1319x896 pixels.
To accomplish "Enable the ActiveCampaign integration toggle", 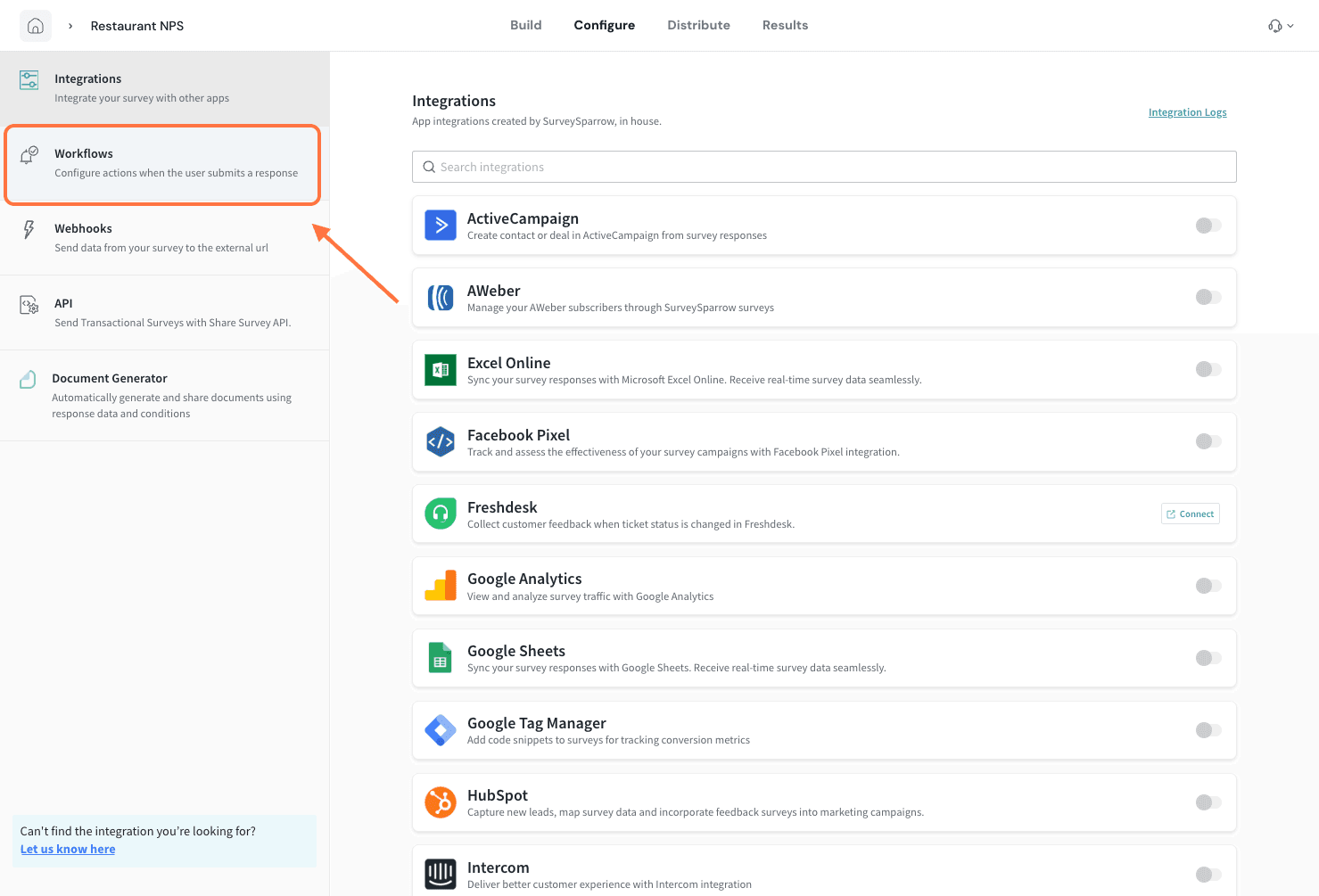I will pos(1208,226).
